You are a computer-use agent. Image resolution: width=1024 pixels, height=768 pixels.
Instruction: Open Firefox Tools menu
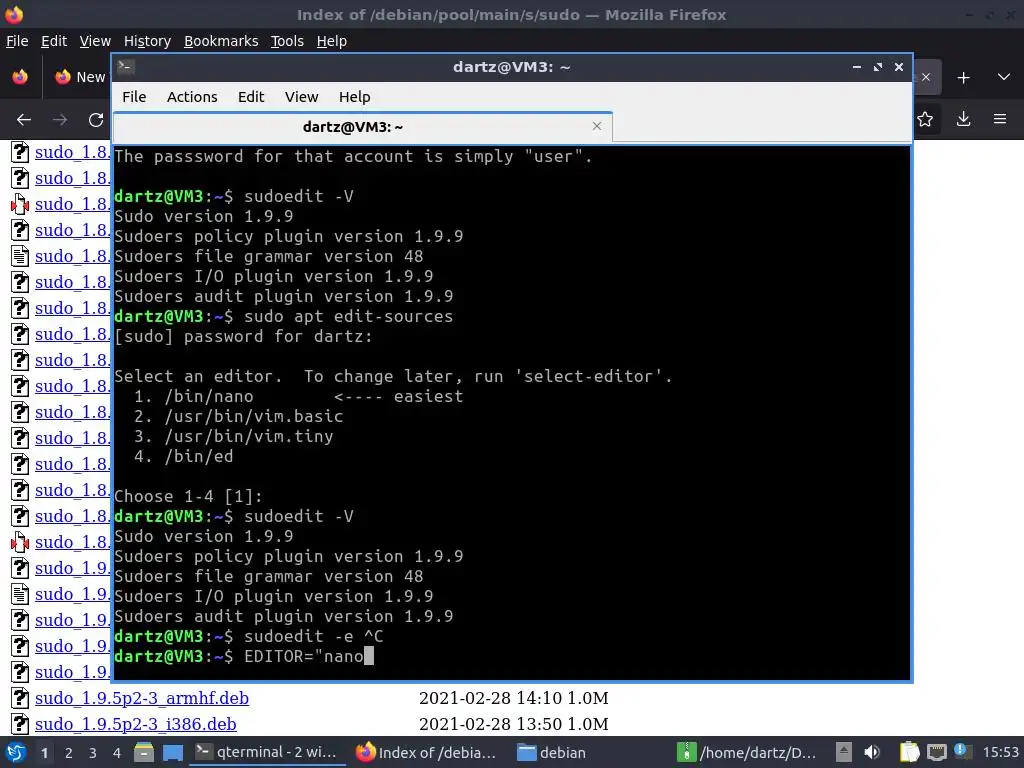pyautogui.click(x=287, y=41)
